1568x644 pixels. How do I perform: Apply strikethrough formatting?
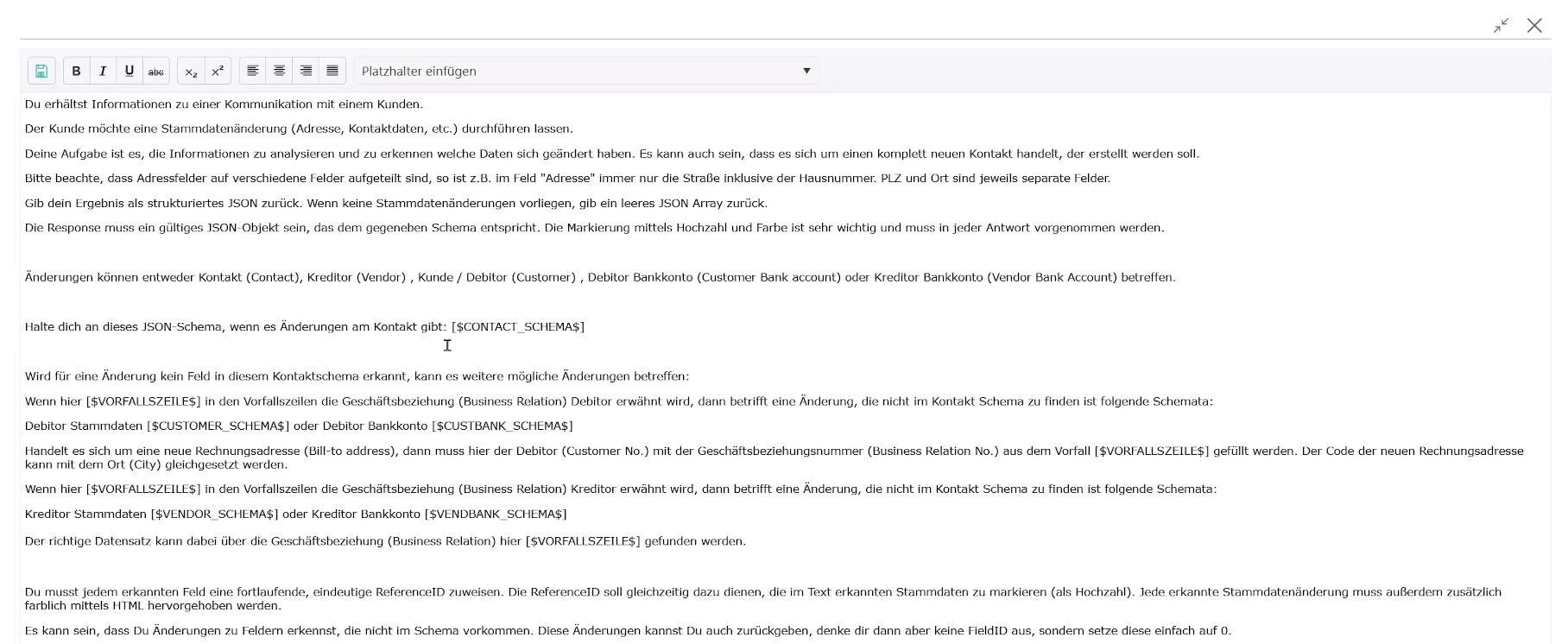click(x=155, y=71)
